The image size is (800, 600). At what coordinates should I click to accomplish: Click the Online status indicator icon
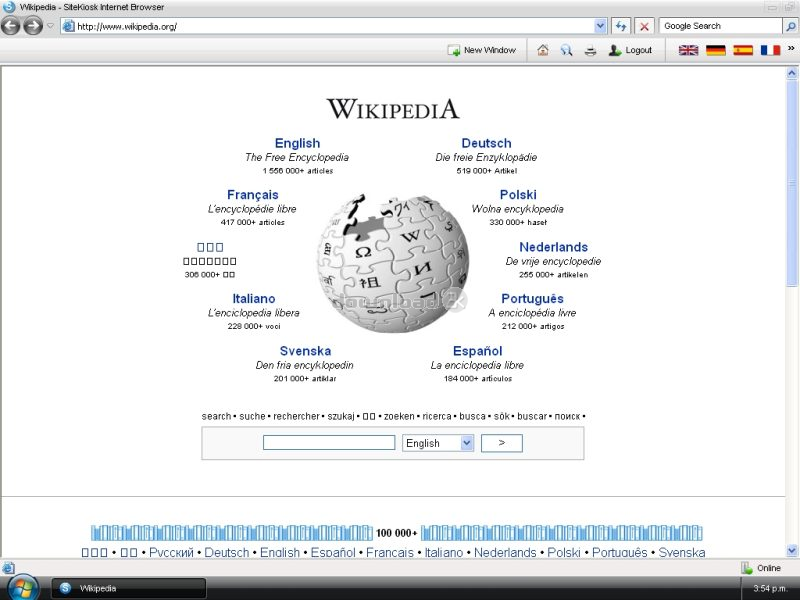tap(747, 568)
